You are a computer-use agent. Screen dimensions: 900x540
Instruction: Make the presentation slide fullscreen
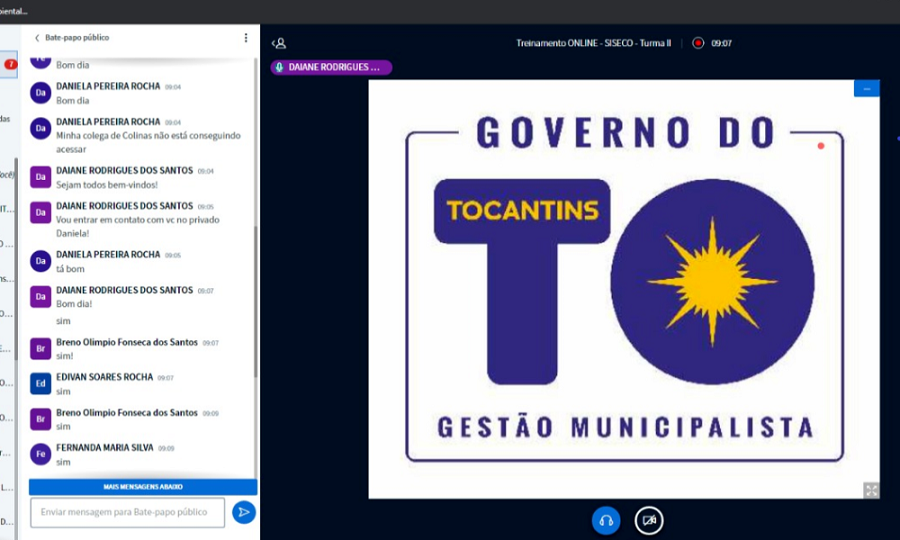pos(871,490)
